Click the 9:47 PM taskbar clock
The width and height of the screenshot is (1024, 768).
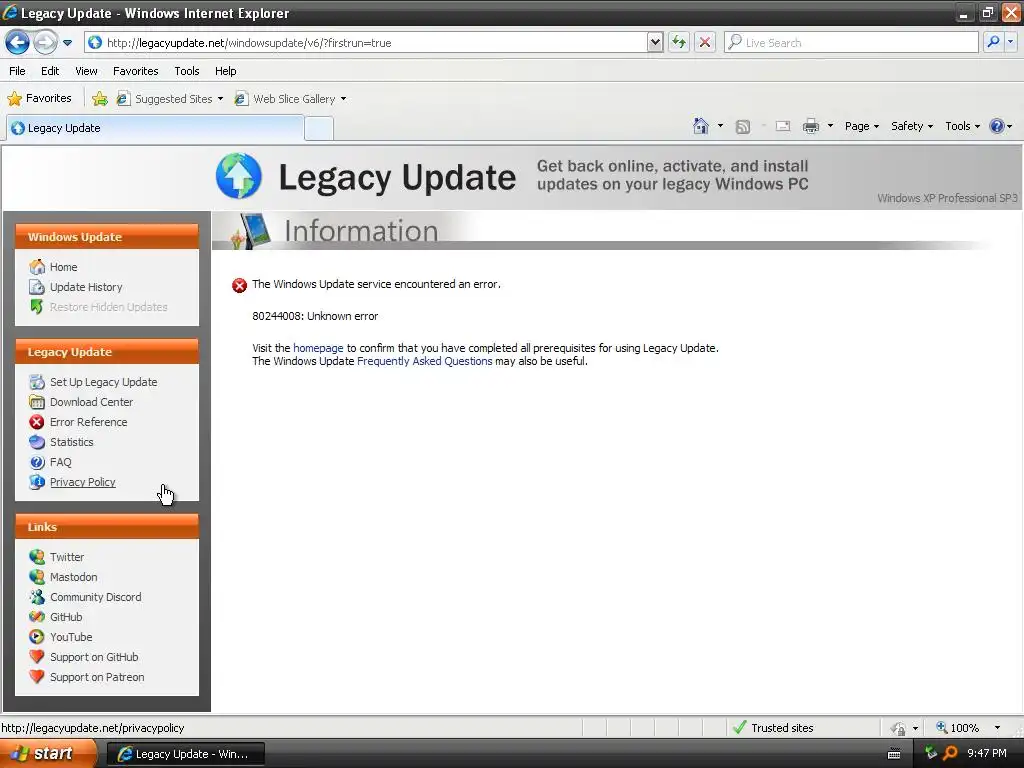pos(987,754)
